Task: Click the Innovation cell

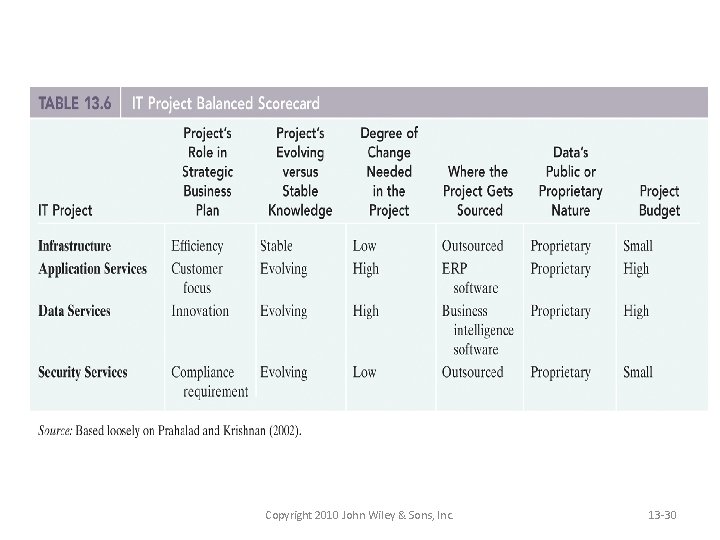Action: tap(200, 311)
